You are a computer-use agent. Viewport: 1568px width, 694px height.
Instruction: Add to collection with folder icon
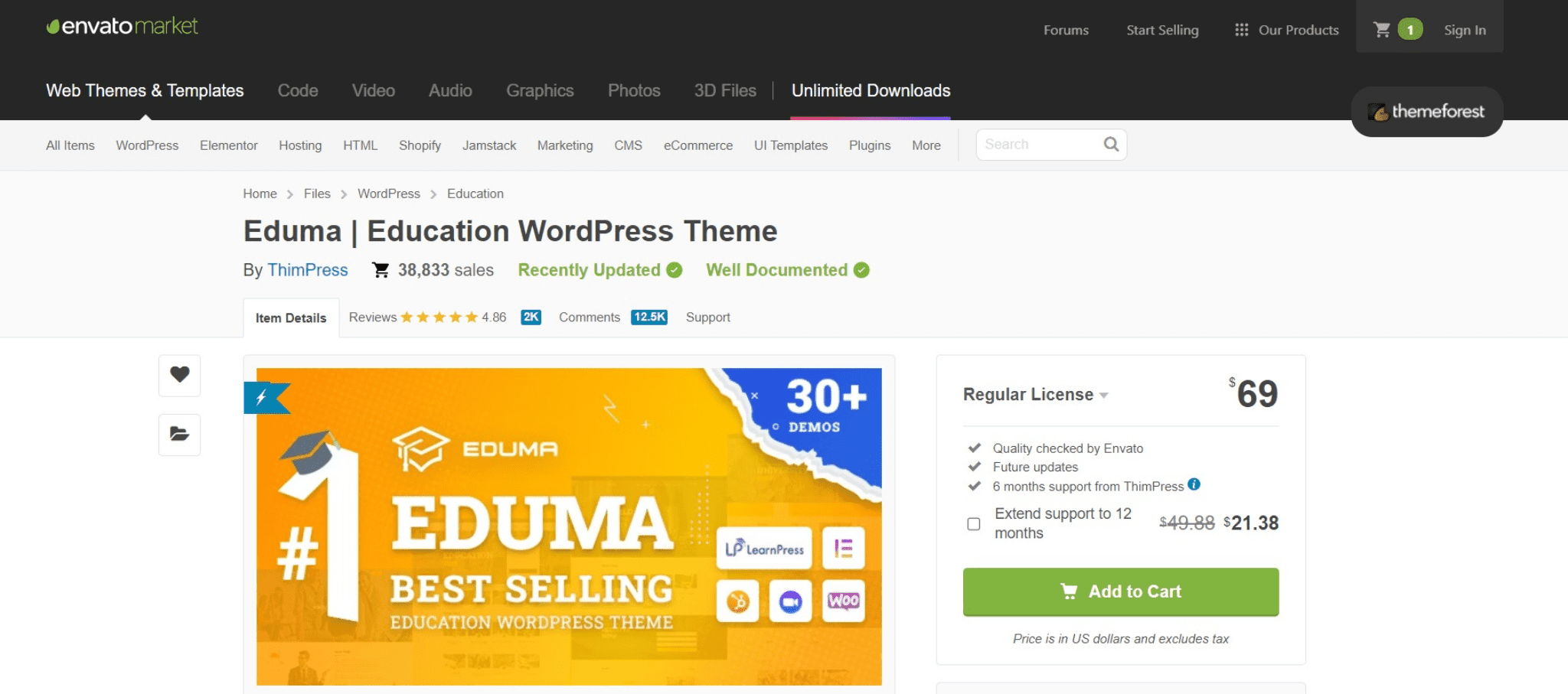(180, 435)
